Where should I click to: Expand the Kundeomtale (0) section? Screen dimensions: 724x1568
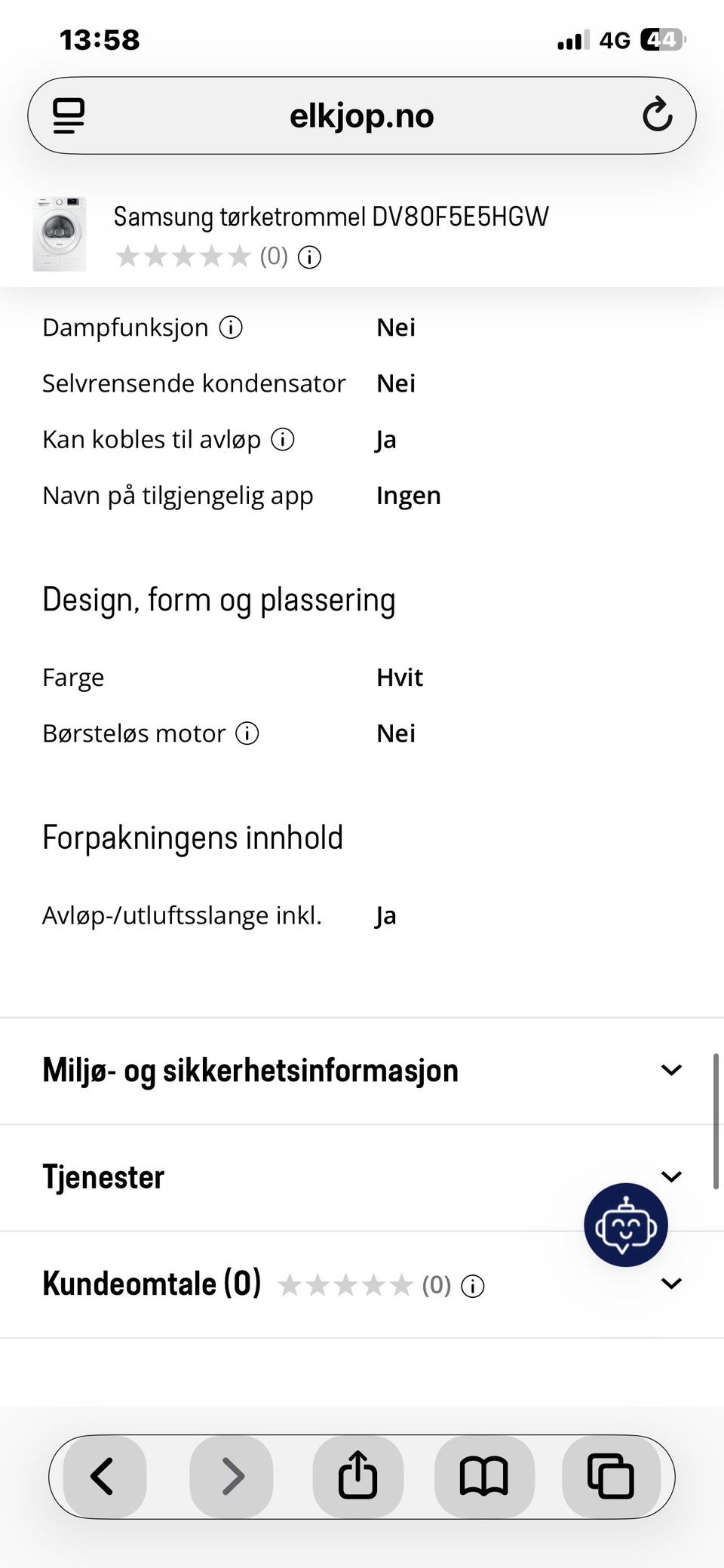(362, 1284)
